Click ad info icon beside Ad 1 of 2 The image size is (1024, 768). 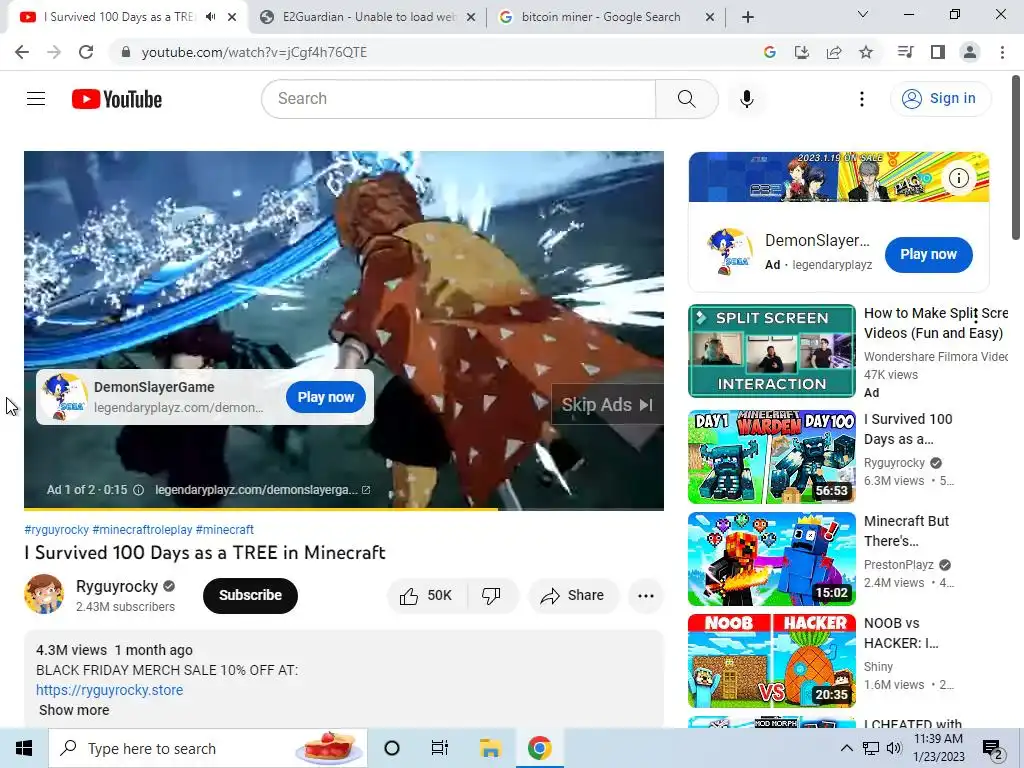click(x=138, y=490)
